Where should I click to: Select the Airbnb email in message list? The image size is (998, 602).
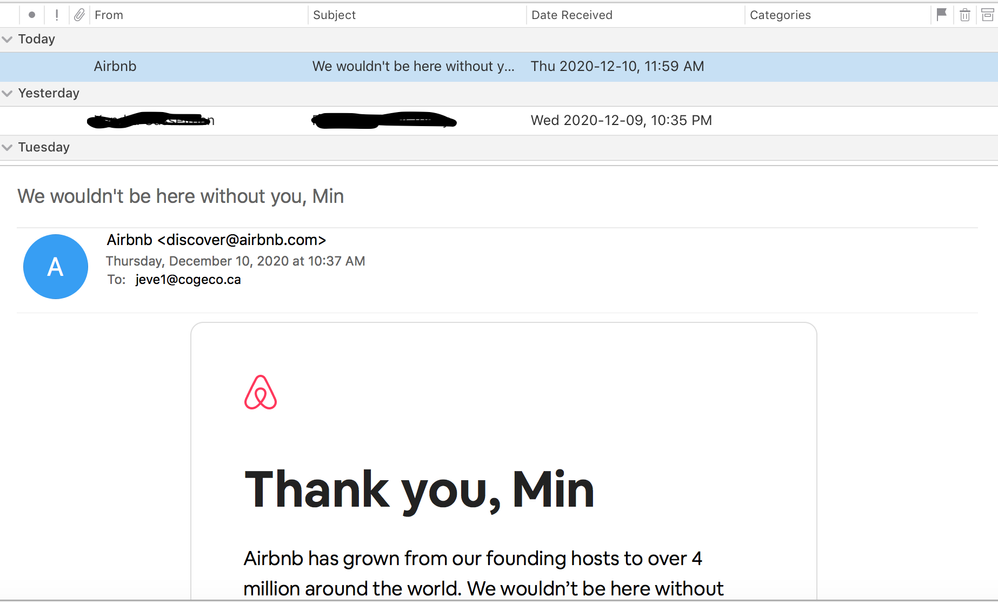click(400, 66)
